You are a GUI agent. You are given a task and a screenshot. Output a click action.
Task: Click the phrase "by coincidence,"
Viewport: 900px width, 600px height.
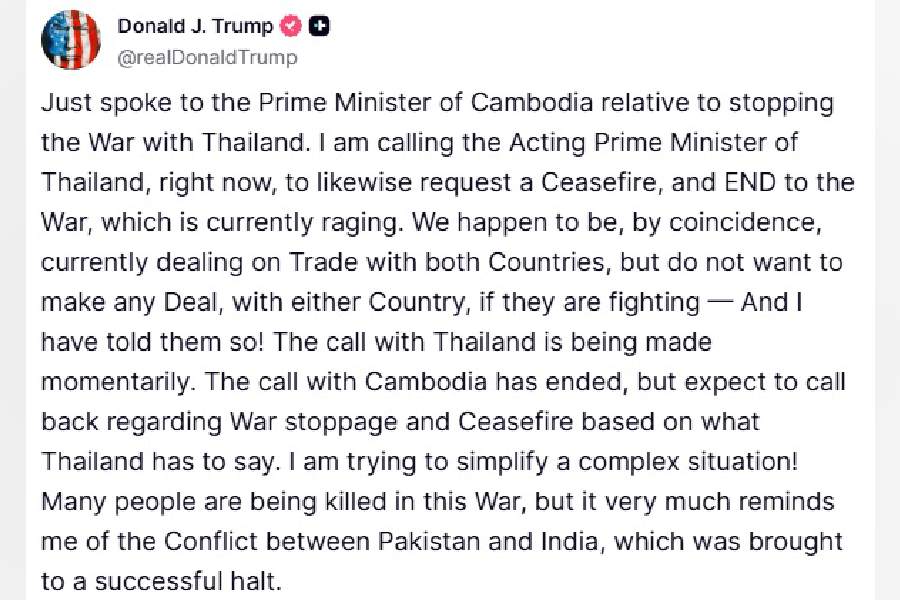727,223
